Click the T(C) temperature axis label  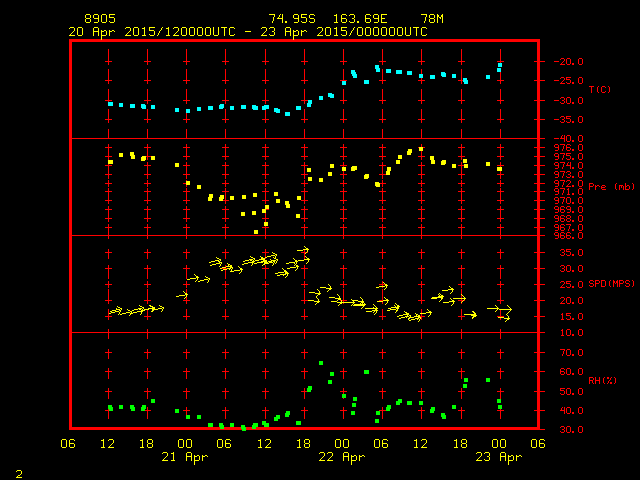[600, 89]
